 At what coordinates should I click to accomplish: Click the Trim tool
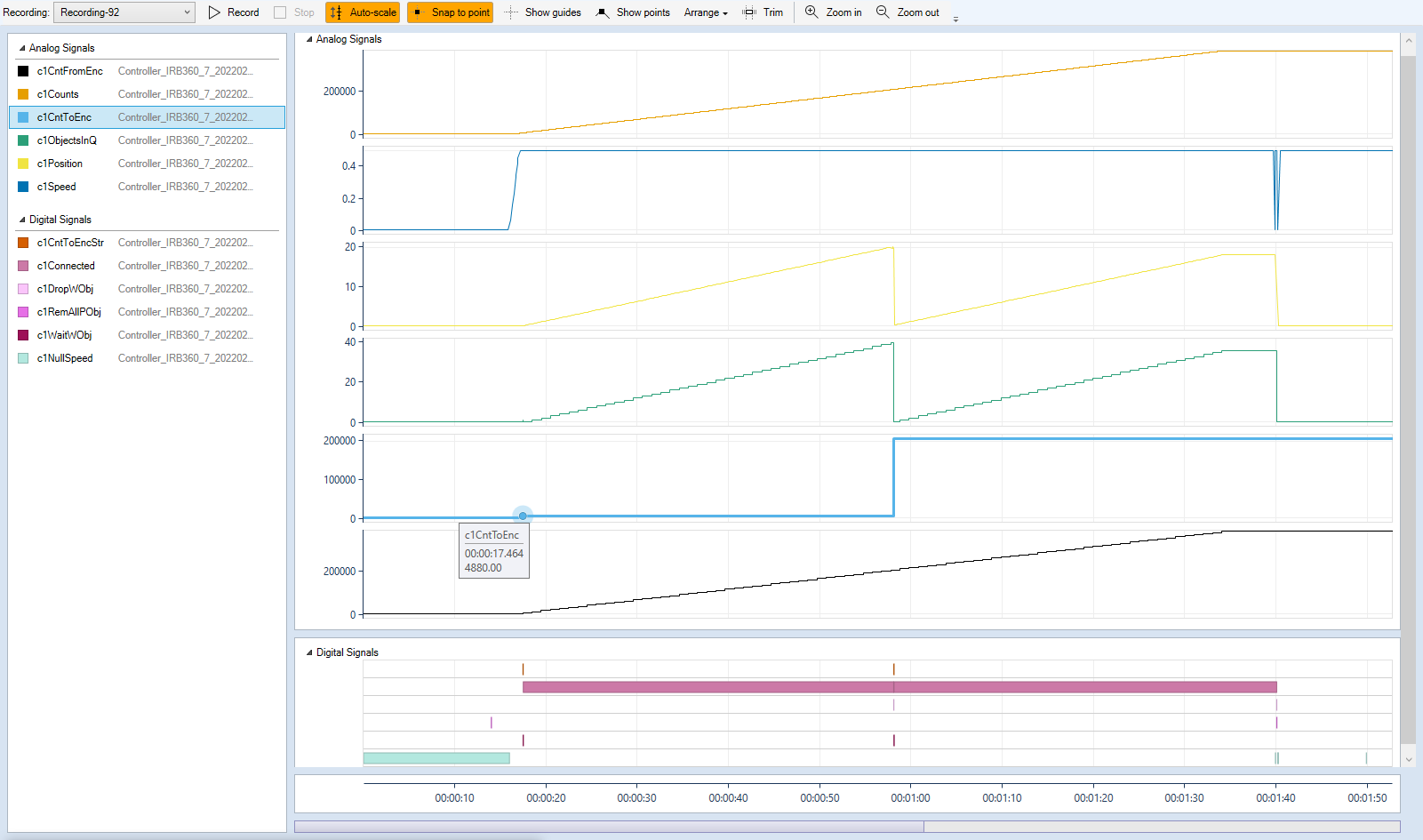pos(763,12)
